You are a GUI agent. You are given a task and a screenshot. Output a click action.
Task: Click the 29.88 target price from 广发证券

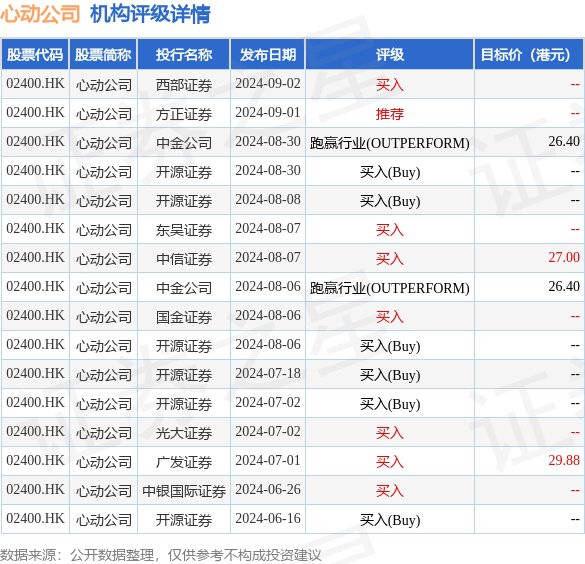[x=564, y=460]
